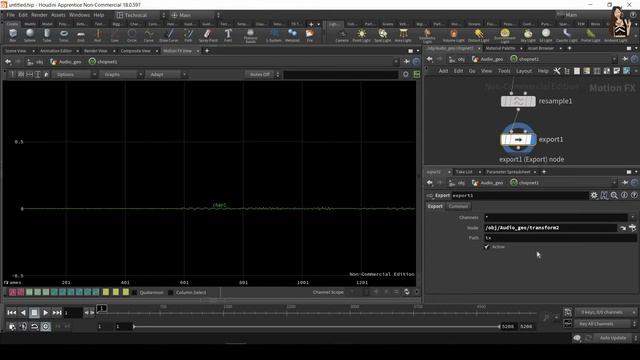Add a Sky Light from the shelf
This screenshot has width=640, height=360.
coord(528,35)
